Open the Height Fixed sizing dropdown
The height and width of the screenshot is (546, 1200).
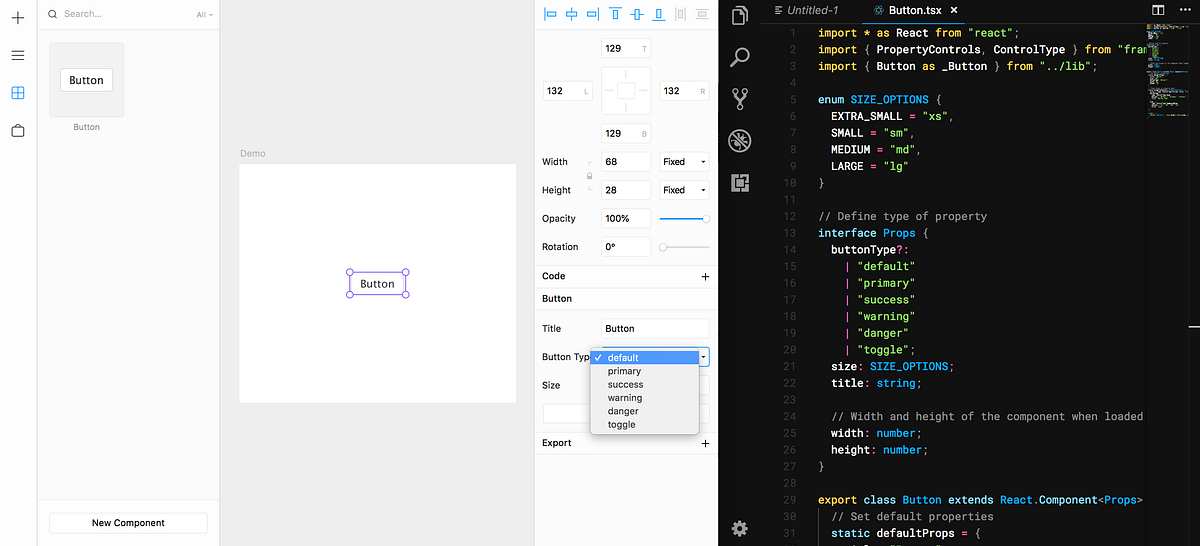click(685, 190)
